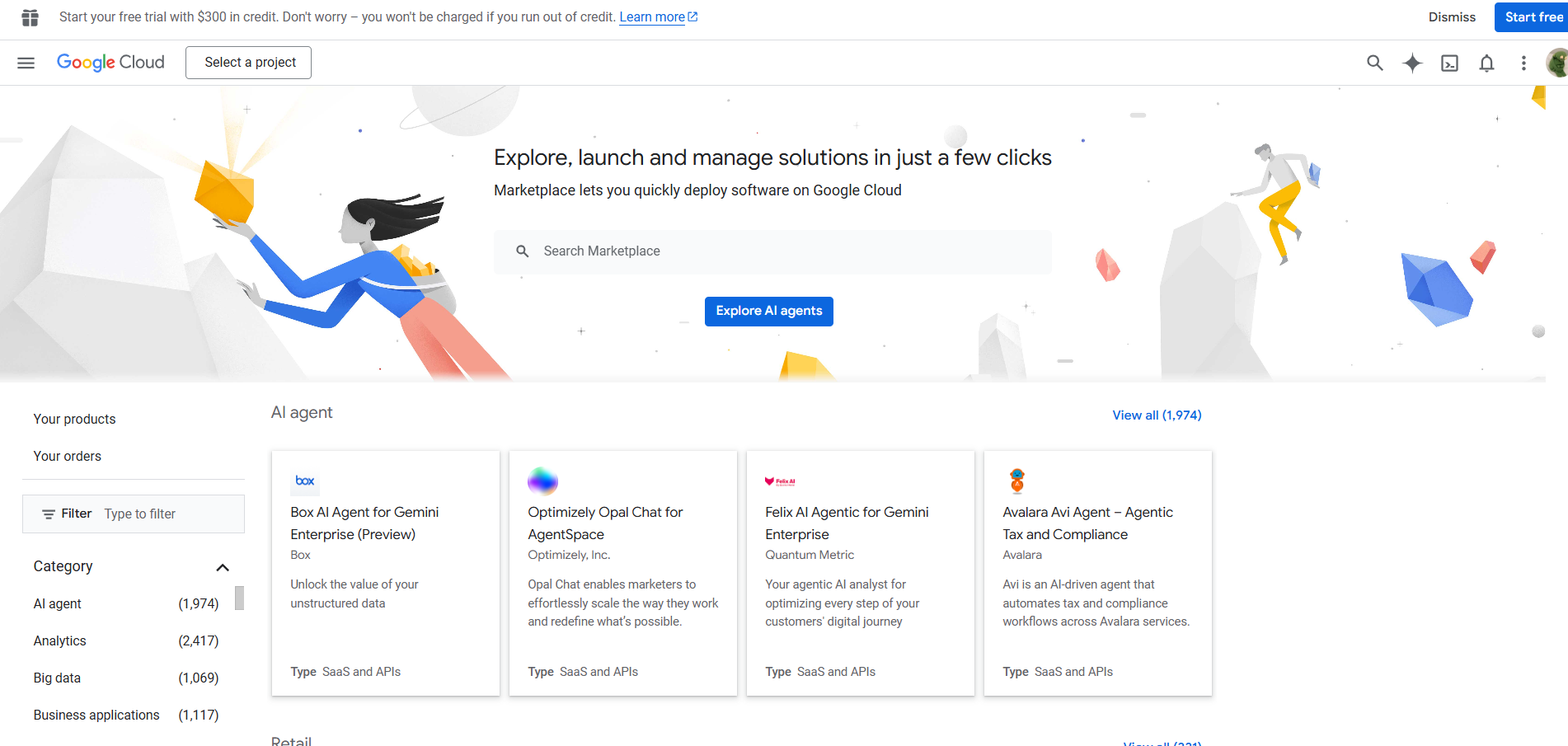1568x746 pixels.
Task: Collapse the Category section chevron
Action: [223, 567]
